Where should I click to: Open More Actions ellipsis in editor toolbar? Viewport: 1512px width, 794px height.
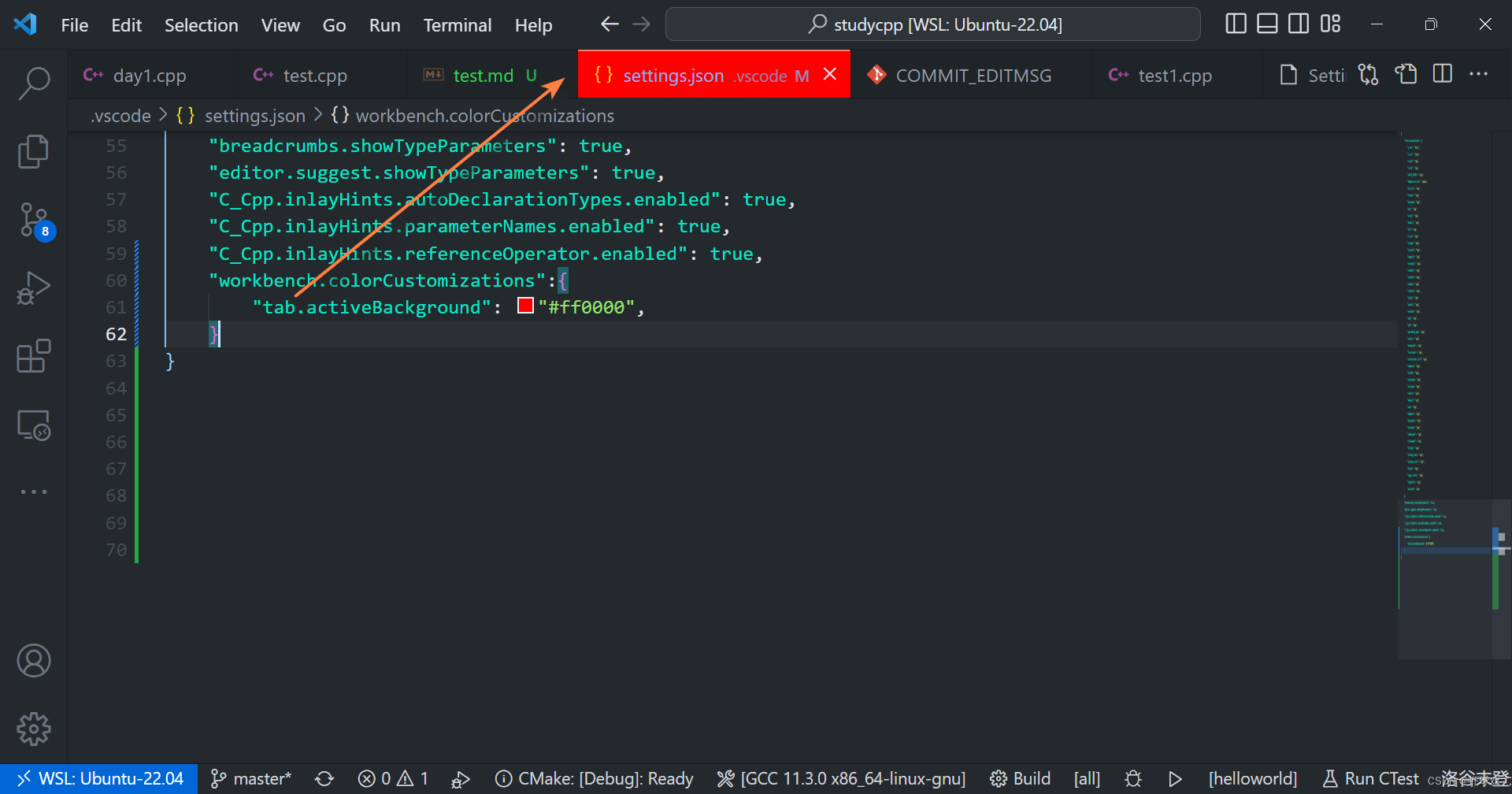pos(1479,74)
